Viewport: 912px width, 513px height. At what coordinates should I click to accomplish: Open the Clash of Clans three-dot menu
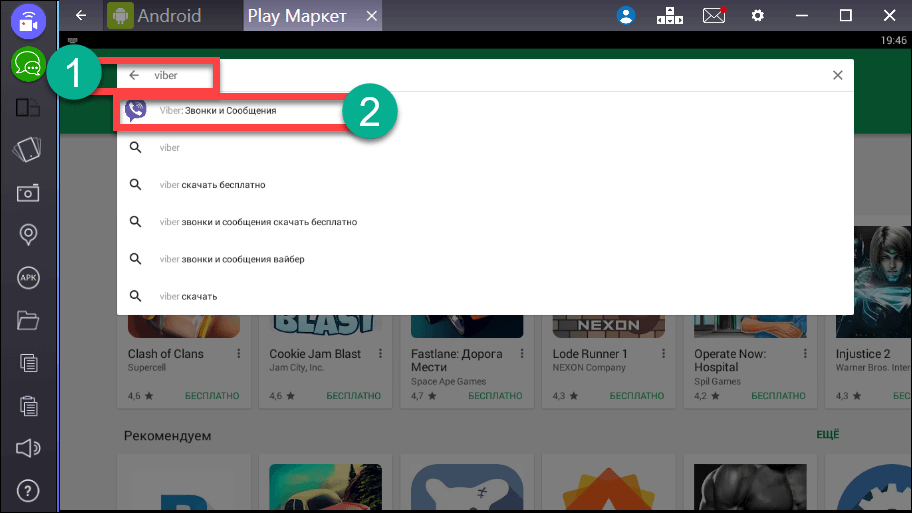[239, 354]
